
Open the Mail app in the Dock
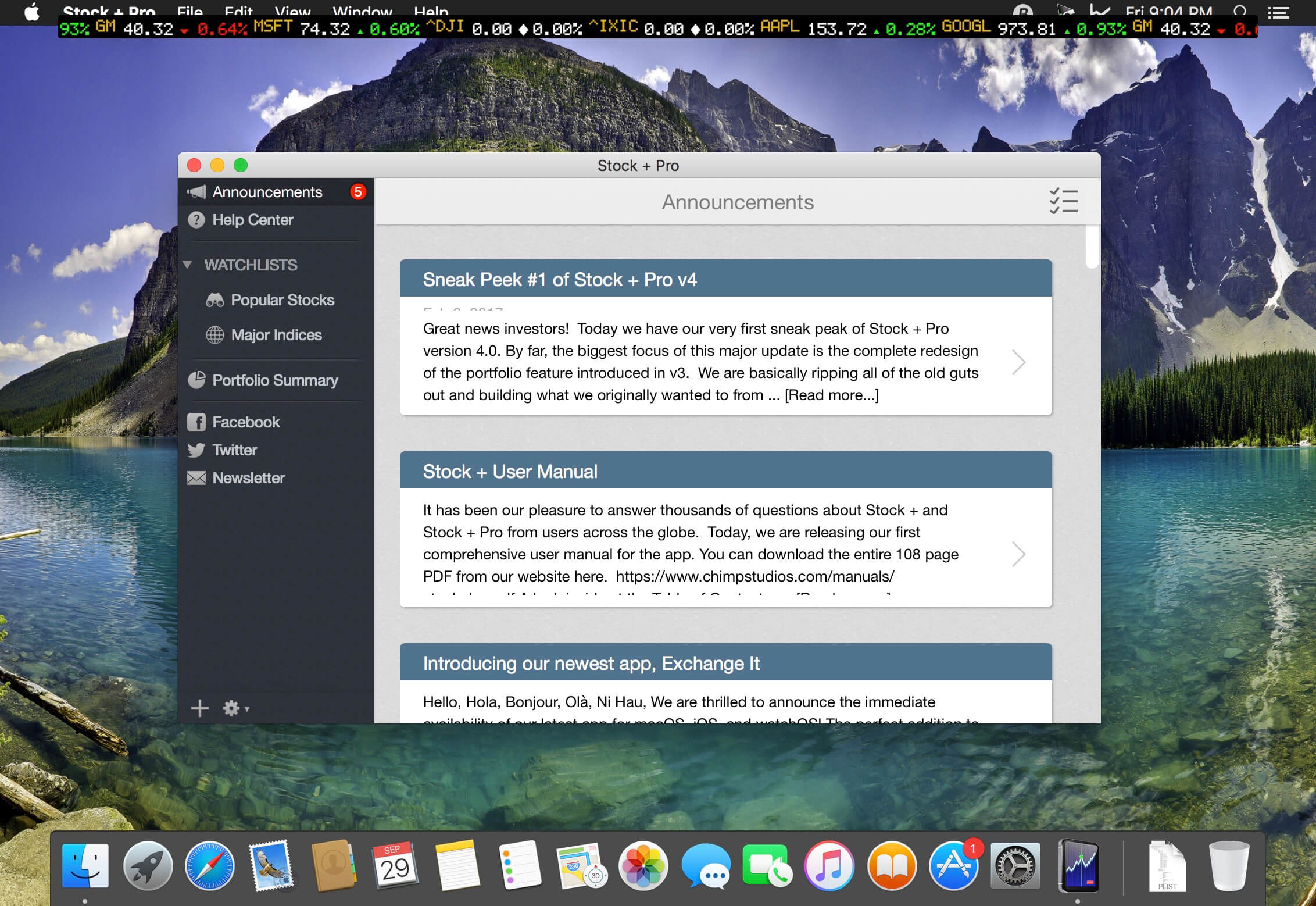click(x=271, y=866)
